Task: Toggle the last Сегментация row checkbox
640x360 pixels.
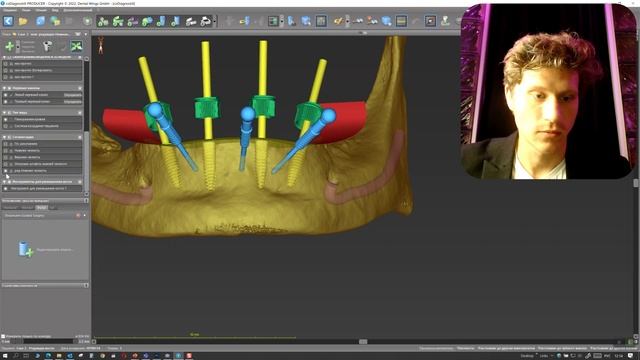Action: [6, 171]
